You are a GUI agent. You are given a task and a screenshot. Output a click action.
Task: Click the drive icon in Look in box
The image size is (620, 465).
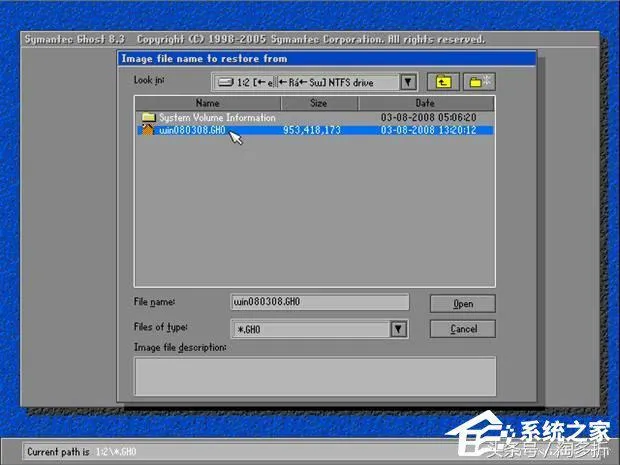click(x=226, y=82)
